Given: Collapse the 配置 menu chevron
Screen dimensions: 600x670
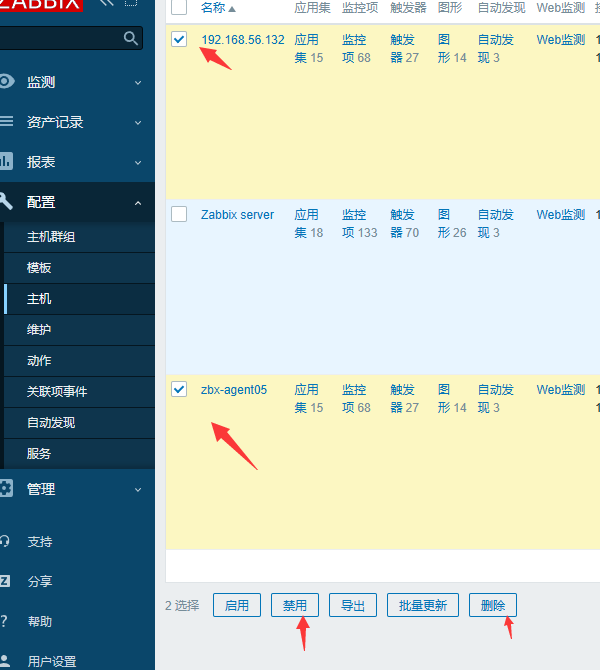Looking at the screenshot, I should [x=138, y=203].
